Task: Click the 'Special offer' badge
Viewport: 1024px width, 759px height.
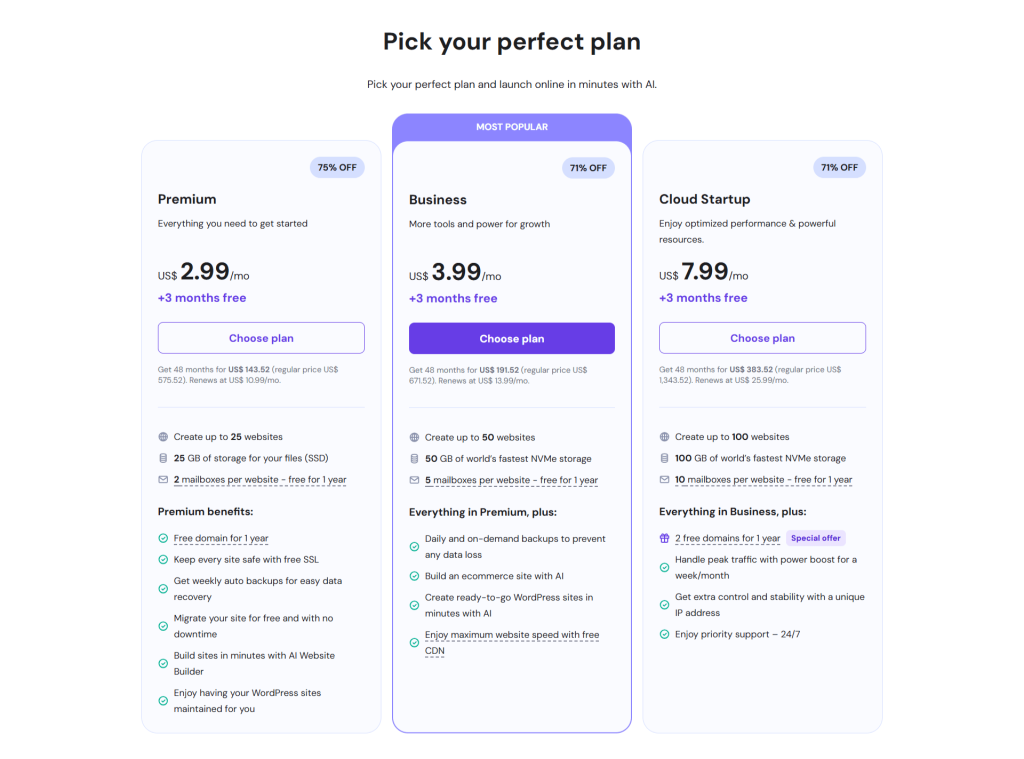Action: (x=816, y=538)
